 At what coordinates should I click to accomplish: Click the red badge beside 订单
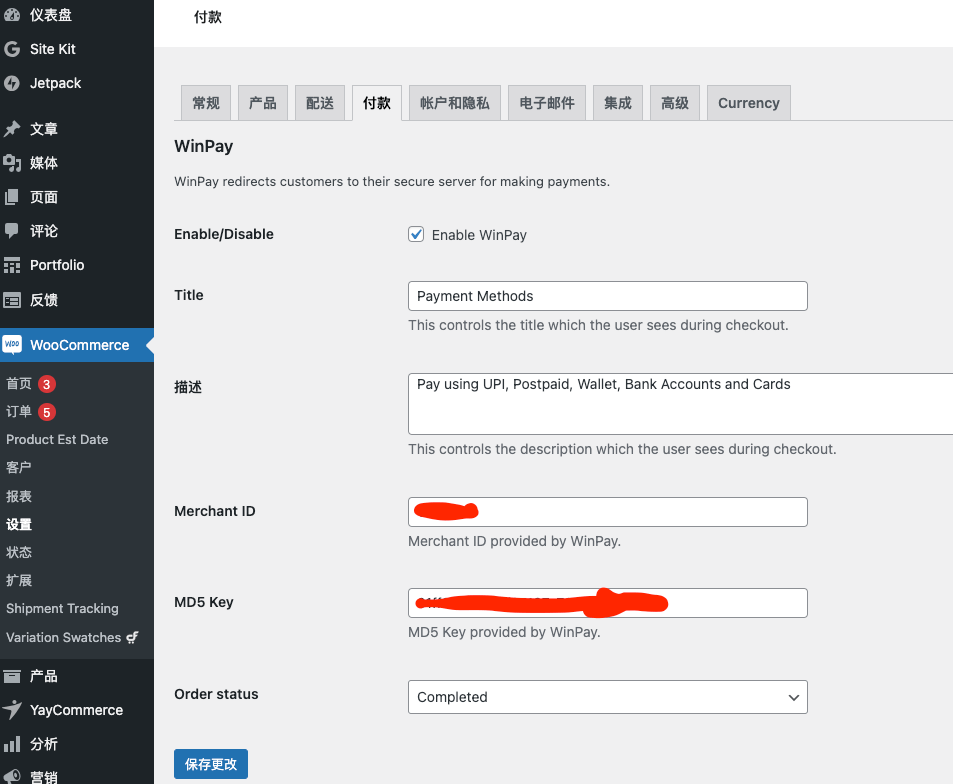pyautogui.click(x=47, y=412)
